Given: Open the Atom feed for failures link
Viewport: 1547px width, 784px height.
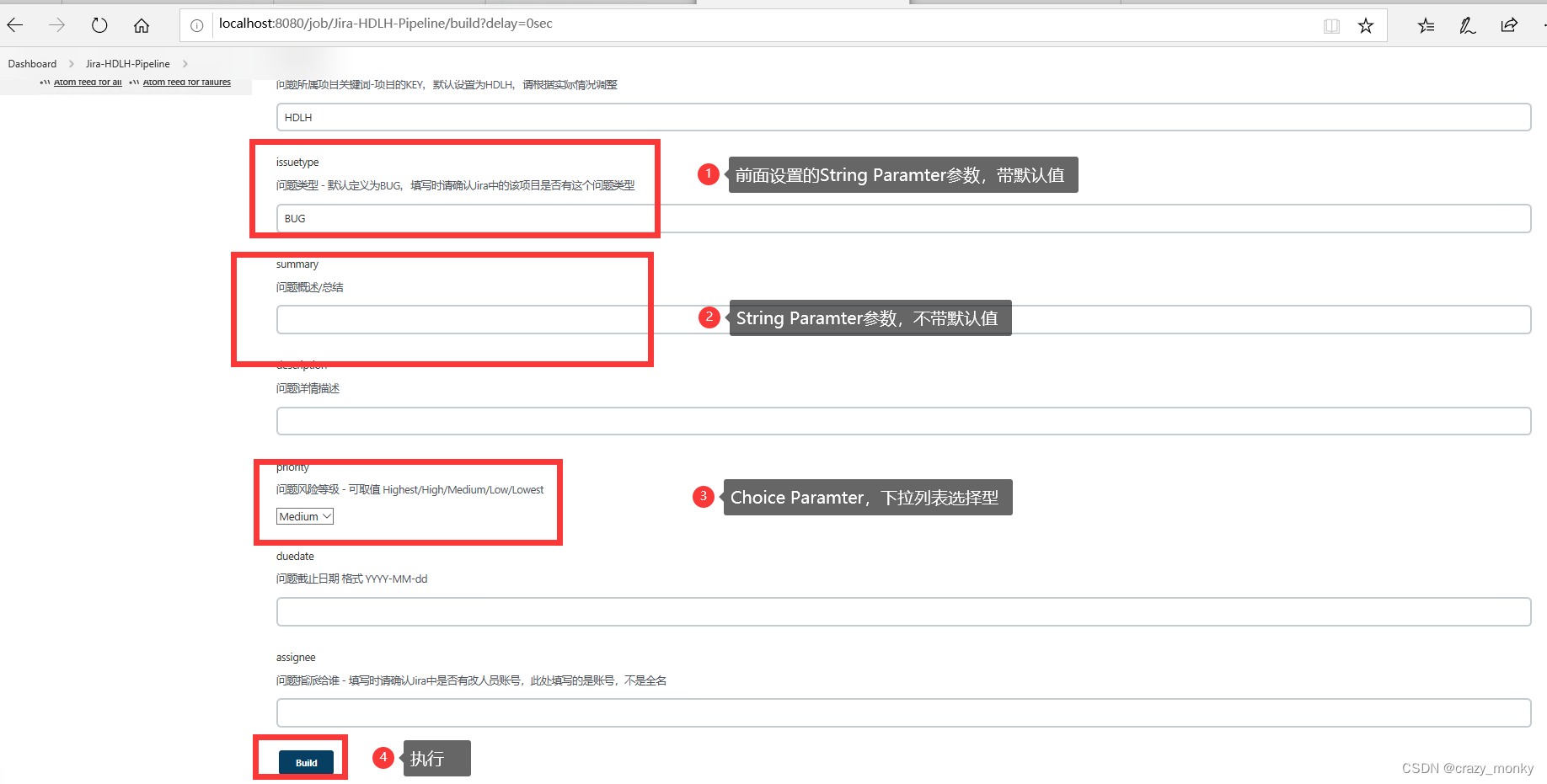Looking at the screenshot, I should click(186, 82).
